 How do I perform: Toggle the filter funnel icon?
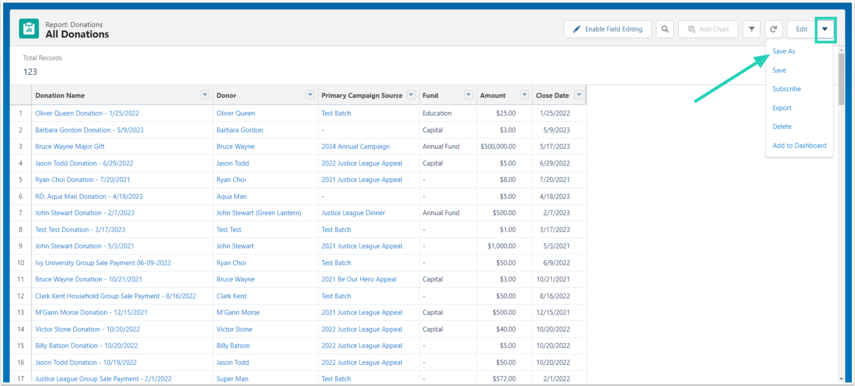[751, 29]
